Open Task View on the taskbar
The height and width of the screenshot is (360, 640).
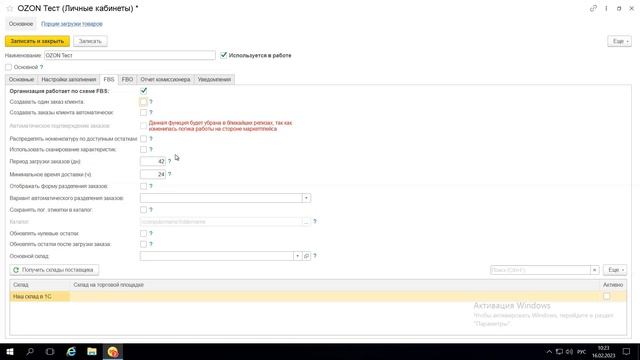tap(50, 351)
